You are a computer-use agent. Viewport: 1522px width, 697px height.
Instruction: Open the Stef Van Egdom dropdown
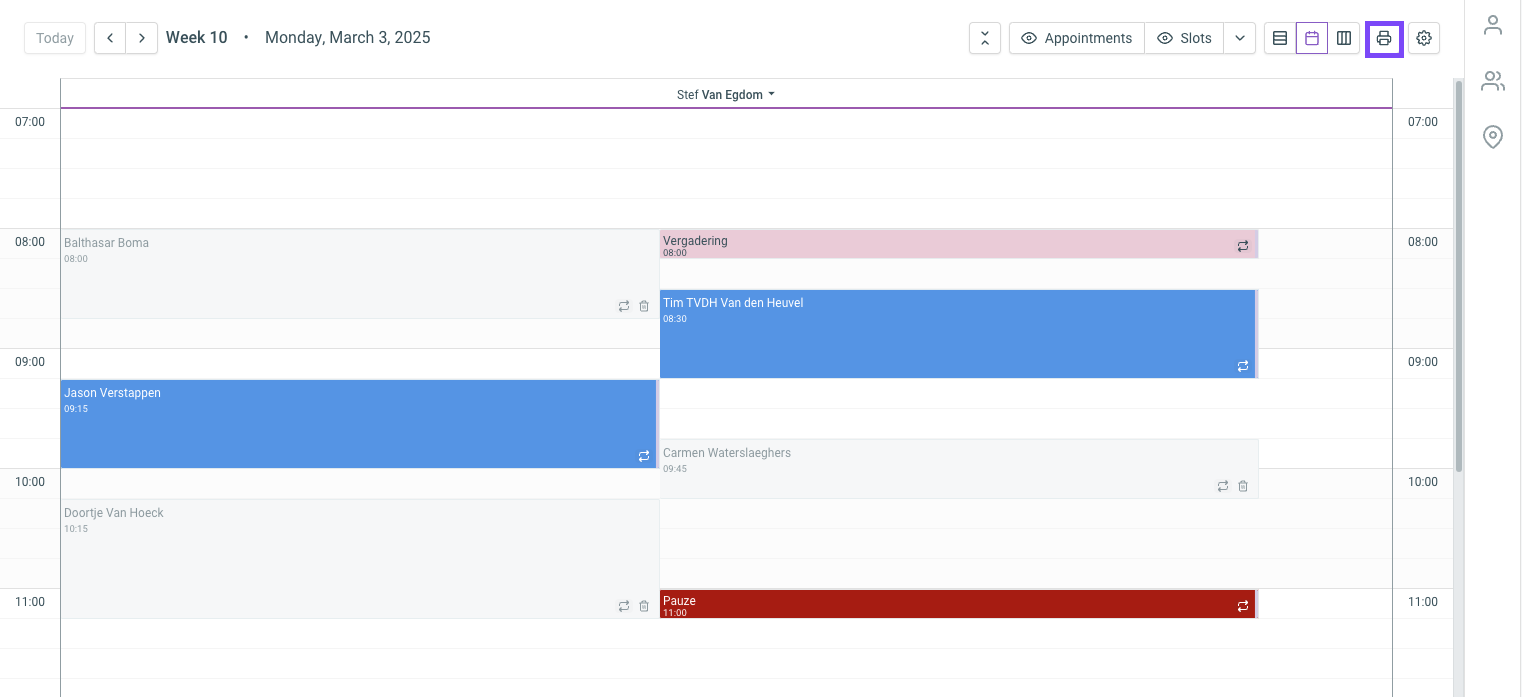pyautogui.click(x=726, y=95)
